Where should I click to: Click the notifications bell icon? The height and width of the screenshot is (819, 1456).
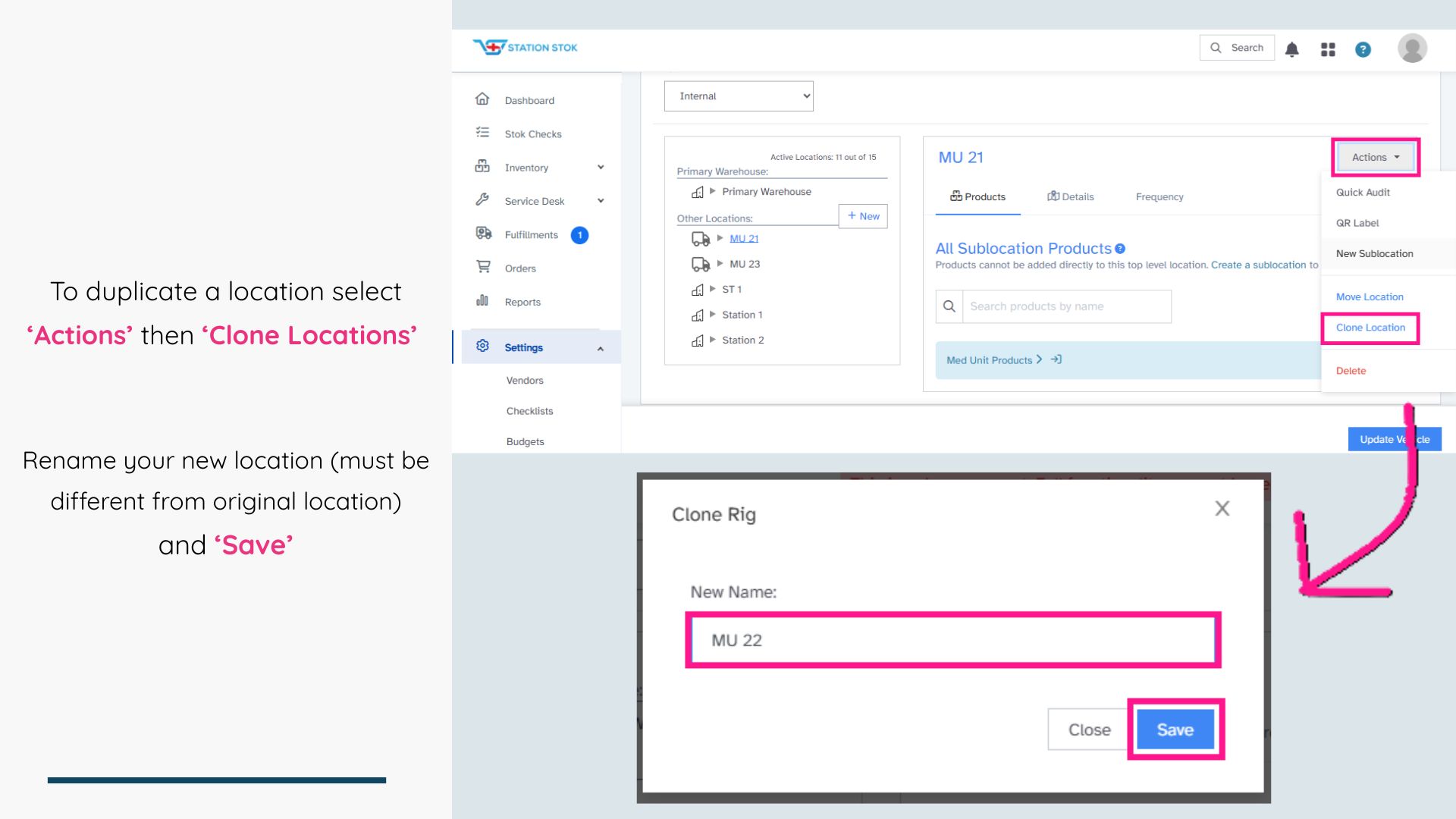pyautogui.click(x=1292, y=49)
